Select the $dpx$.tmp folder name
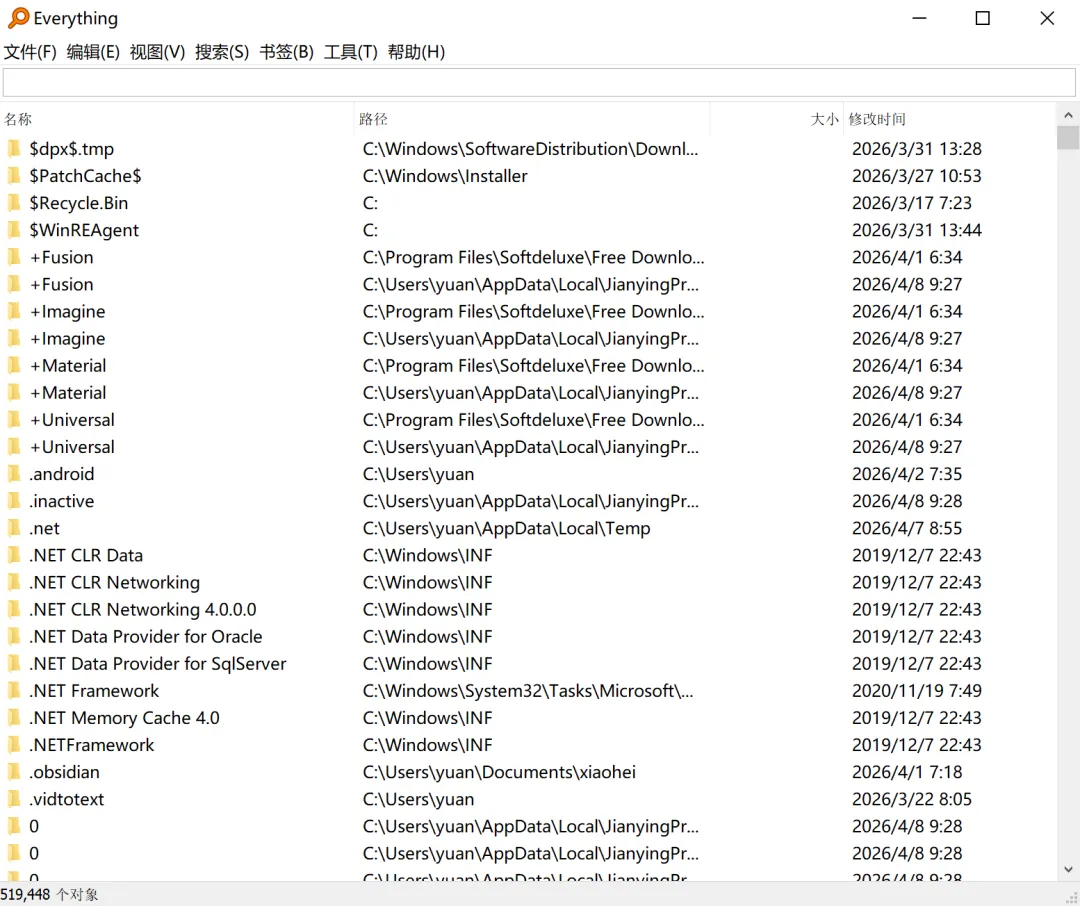 tap(72, 149)
